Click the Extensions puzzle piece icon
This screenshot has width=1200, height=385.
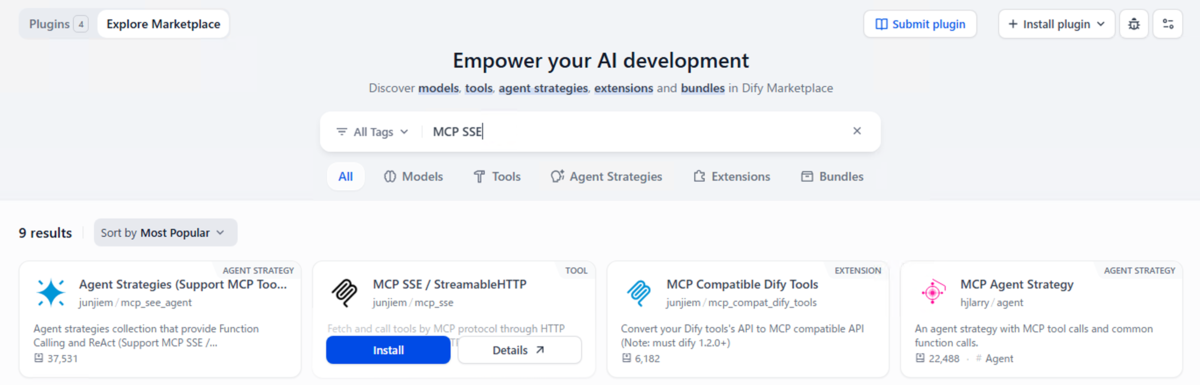[x=699, y=176]
